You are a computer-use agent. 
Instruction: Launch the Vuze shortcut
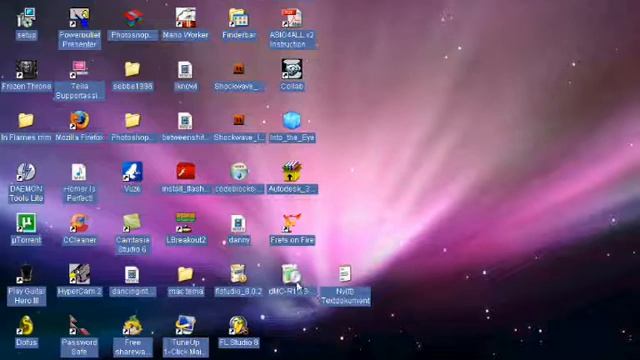133,172
